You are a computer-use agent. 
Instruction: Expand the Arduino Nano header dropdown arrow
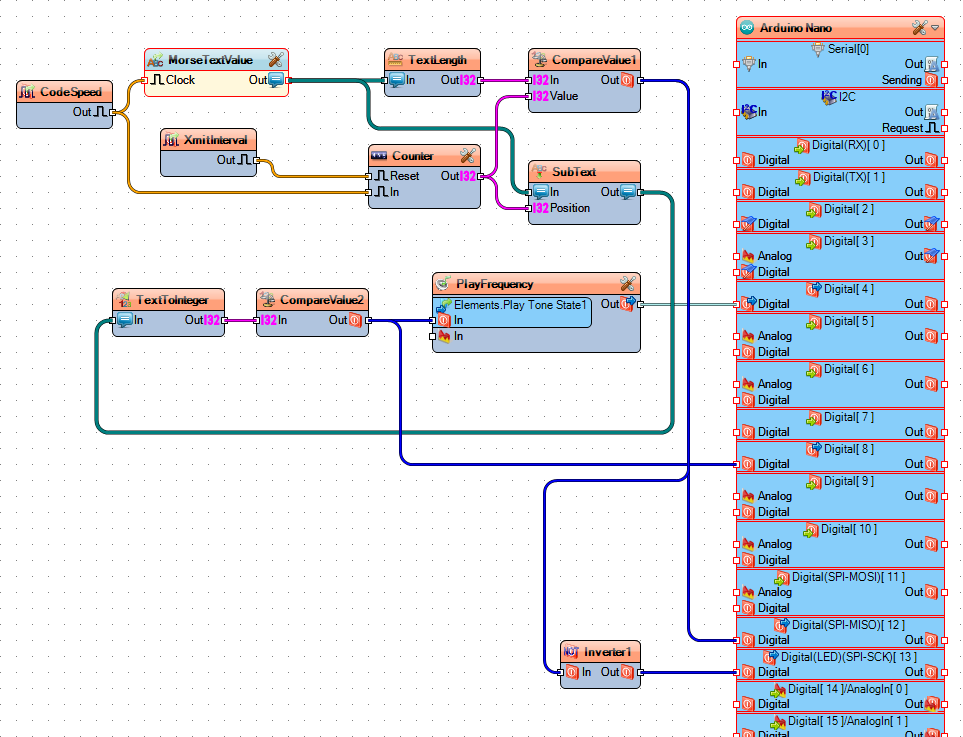tap(935, 28)
